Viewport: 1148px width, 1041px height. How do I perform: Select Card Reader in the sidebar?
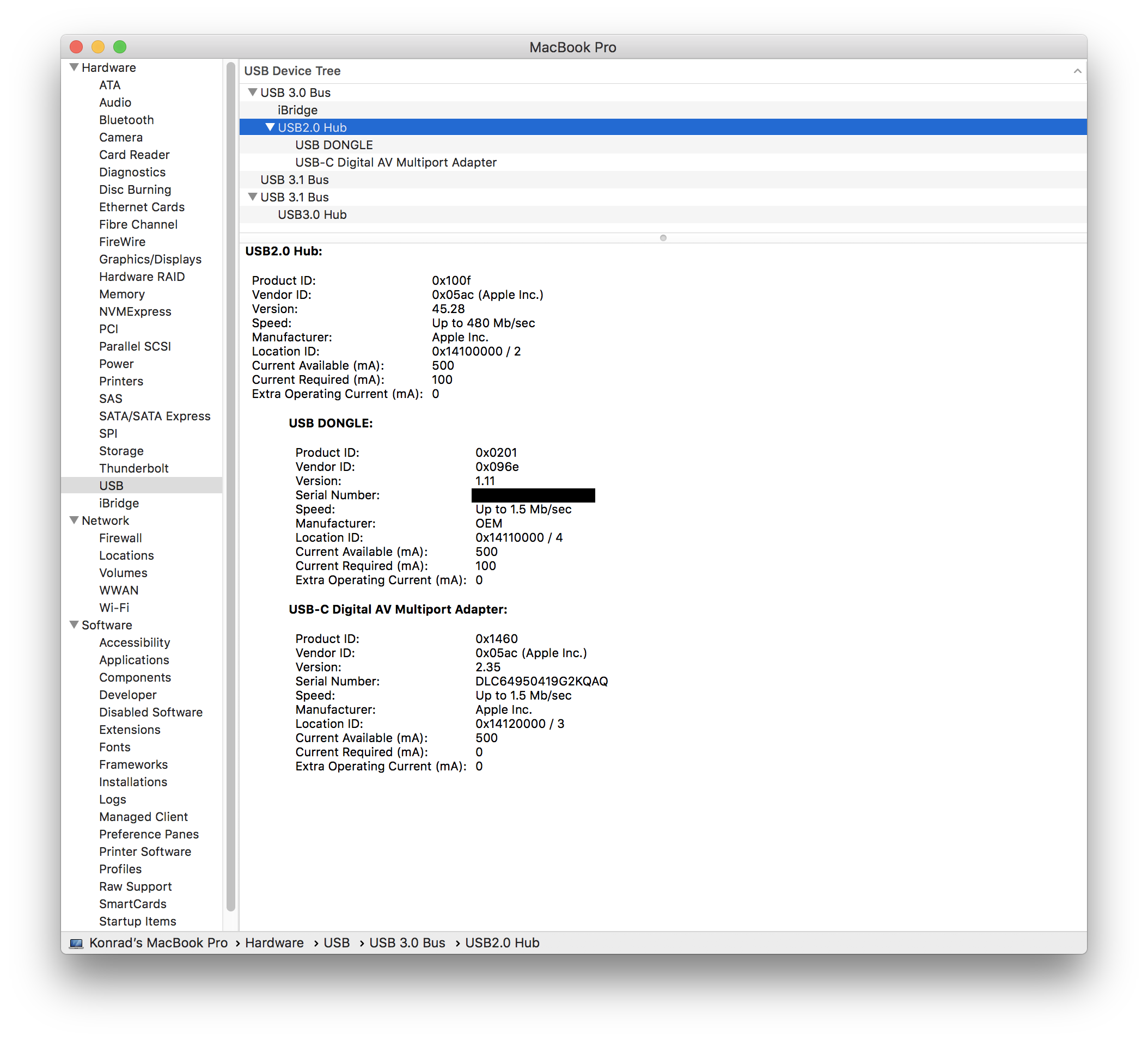pyautogui.click(x=135, y=155)
